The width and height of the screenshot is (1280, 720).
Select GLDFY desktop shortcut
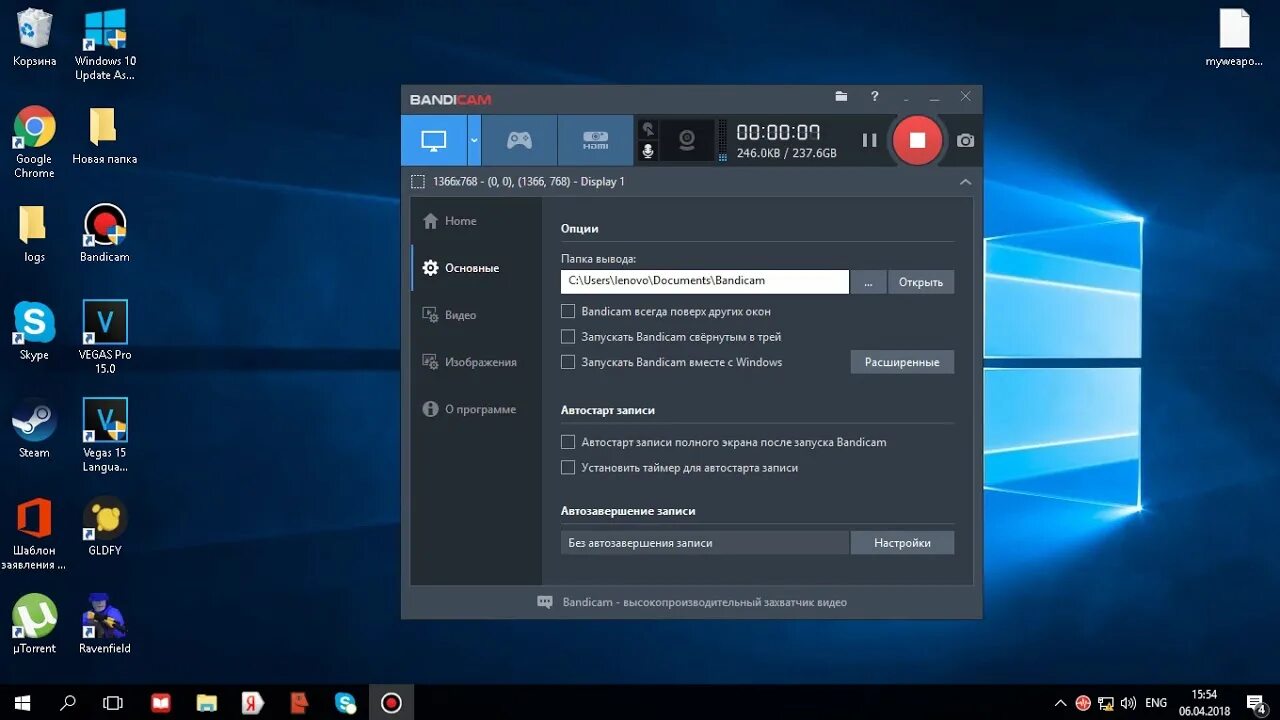(105, 527)
